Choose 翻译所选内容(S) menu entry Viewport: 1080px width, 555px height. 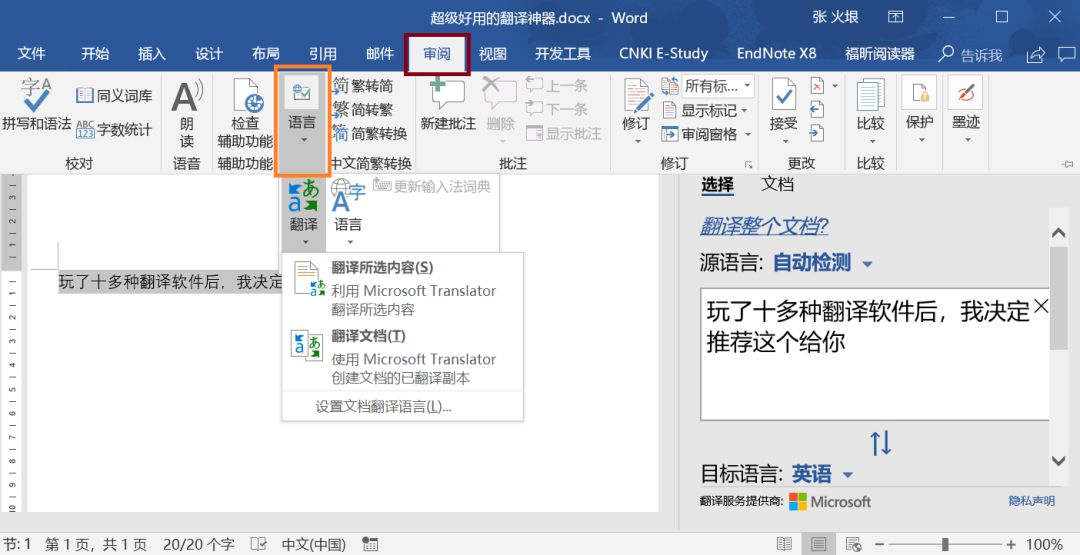point(403,288)
